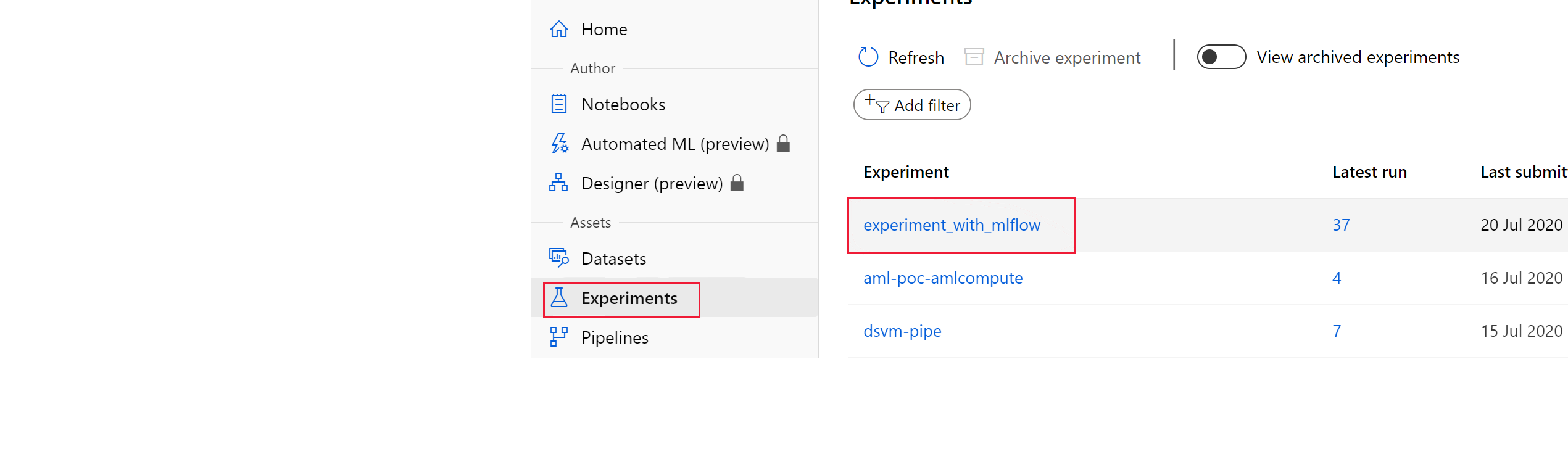Click the Automated ML lightning icon
Viewport: 1568px width, 470px height.
[559, 144]
